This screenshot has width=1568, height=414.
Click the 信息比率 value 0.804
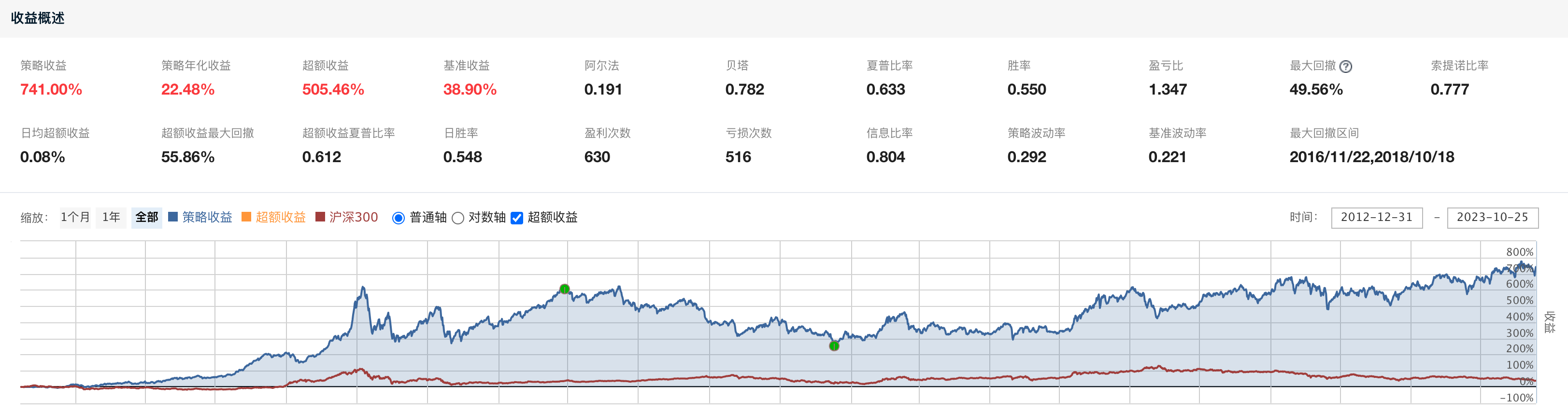pos(885,157)
